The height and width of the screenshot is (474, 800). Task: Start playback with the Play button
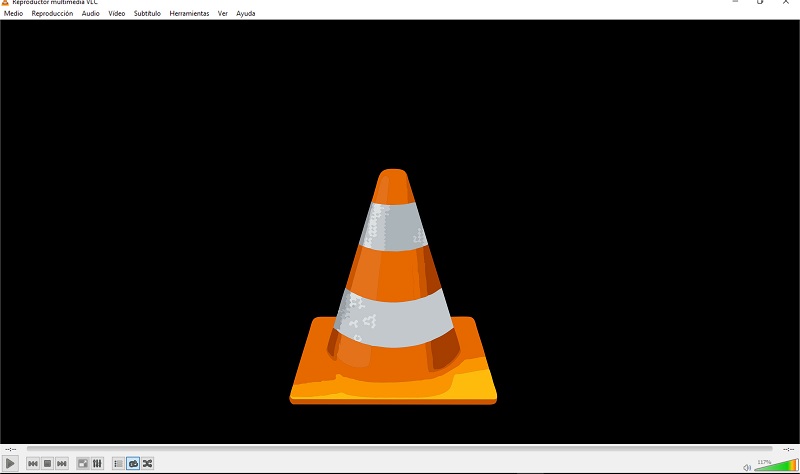(10, 463)
